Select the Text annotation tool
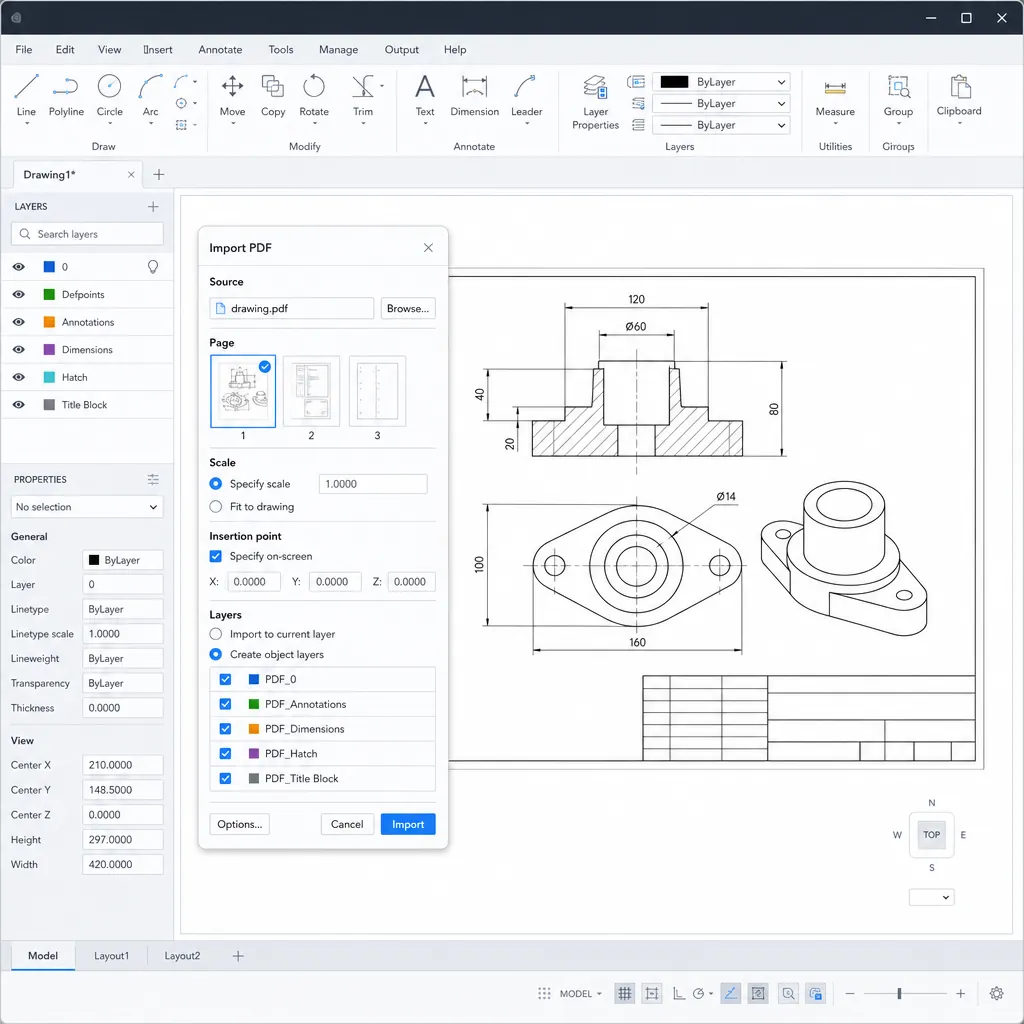The image size is (1024, 1024). tap(424, 95)
